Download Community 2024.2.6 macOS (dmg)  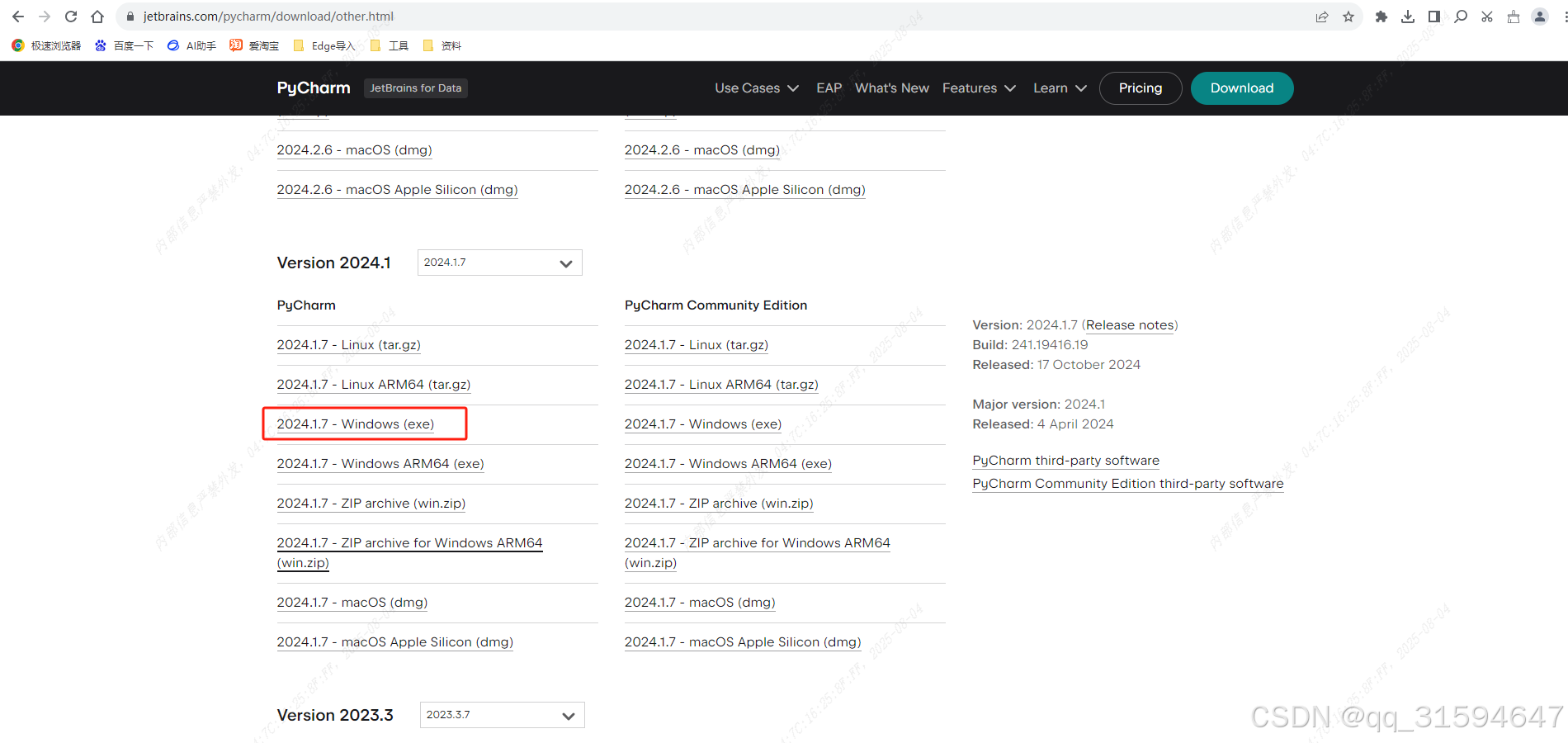tap(702, 150)
